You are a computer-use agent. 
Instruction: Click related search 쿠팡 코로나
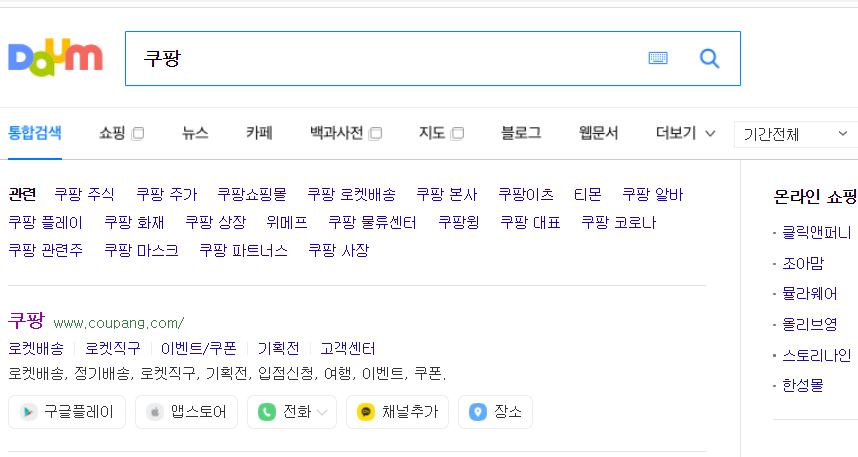618,222
